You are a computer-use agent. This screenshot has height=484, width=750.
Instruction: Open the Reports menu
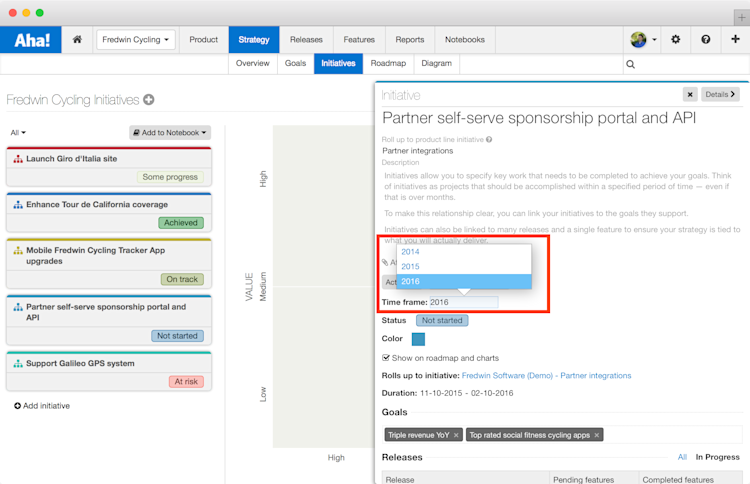[x=409, y=40]
